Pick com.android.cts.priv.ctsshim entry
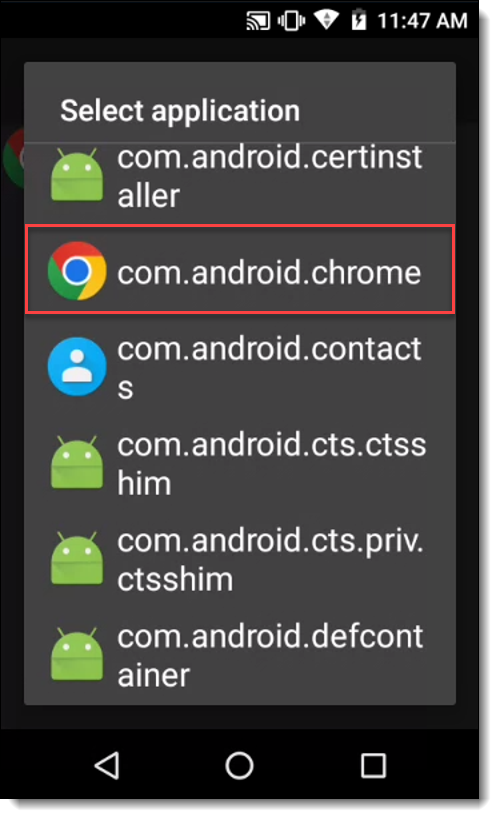Screen dimensions: 499x819 point(240,559)
